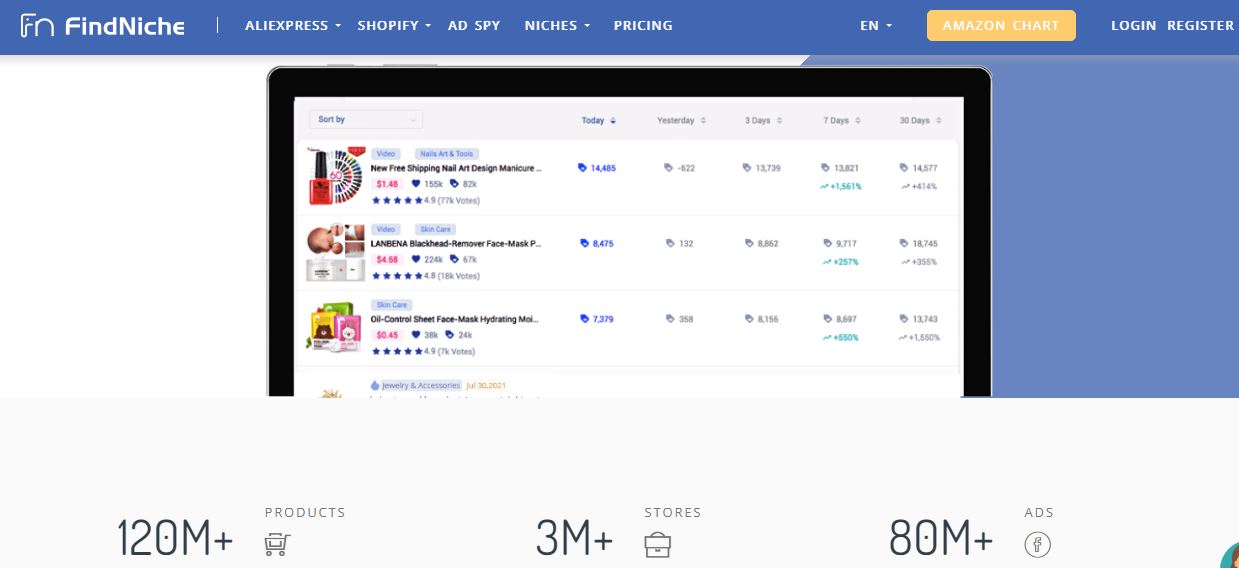
Task: Open LANBENA Blackhead-Remover Face-Mask title
Action: 456,243
